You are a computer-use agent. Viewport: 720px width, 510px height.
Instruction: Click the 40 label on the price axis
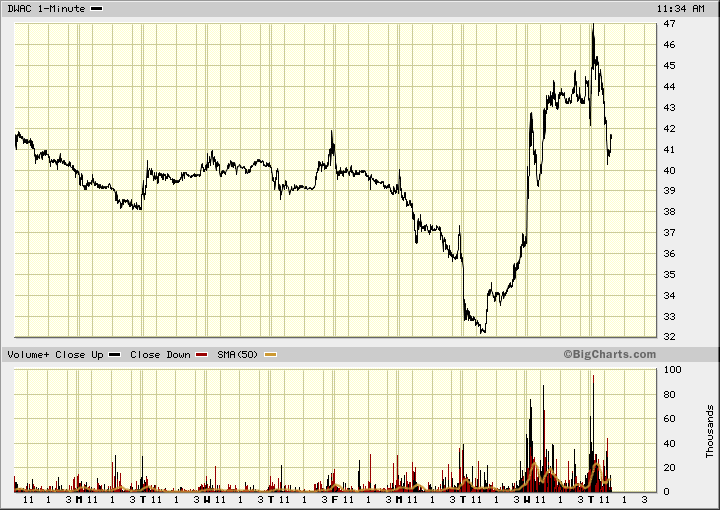pyautogui.click(x=669, y=170)
